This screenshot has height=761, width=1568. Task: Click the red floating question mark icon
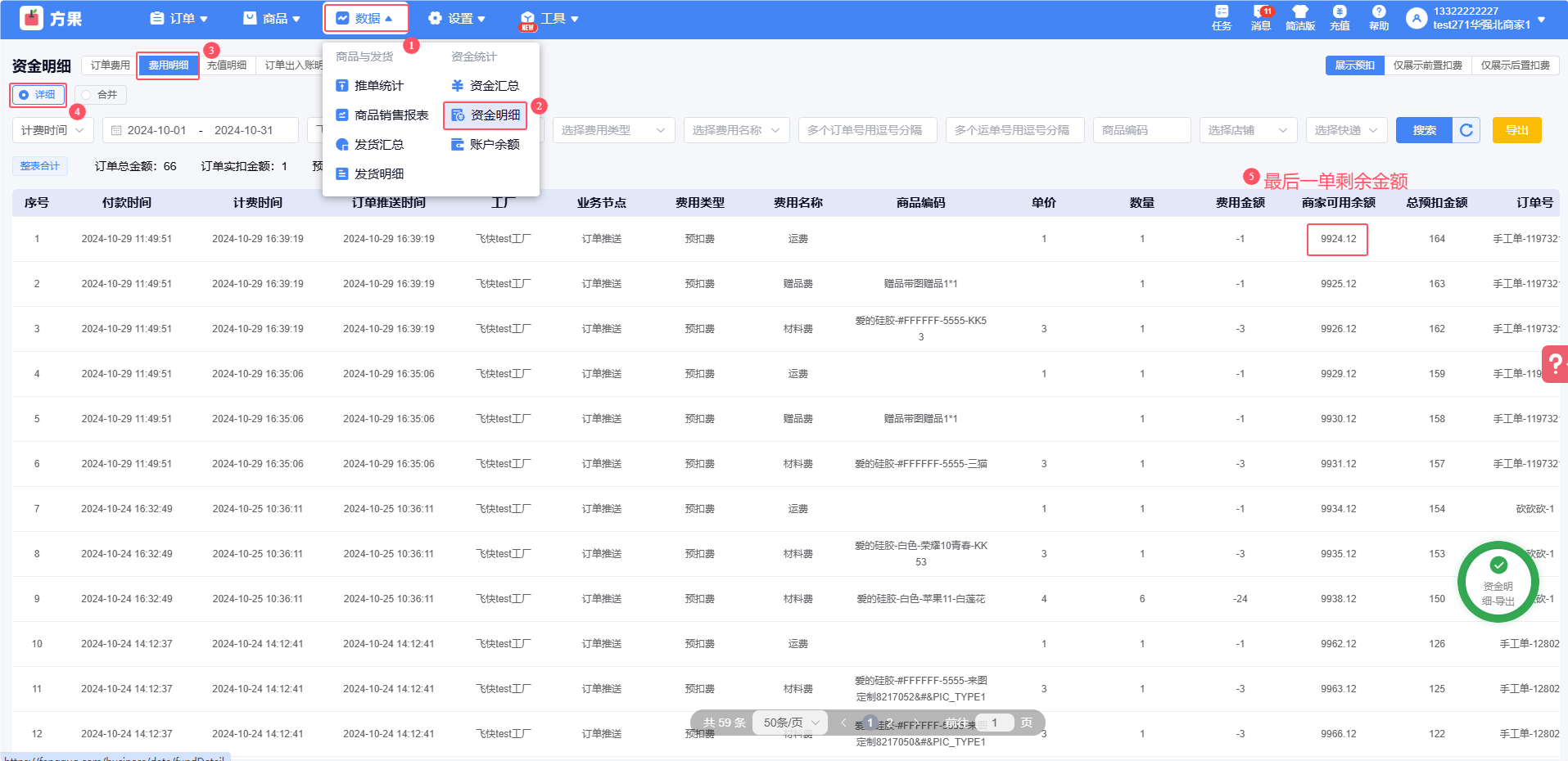pos(1555,365)
